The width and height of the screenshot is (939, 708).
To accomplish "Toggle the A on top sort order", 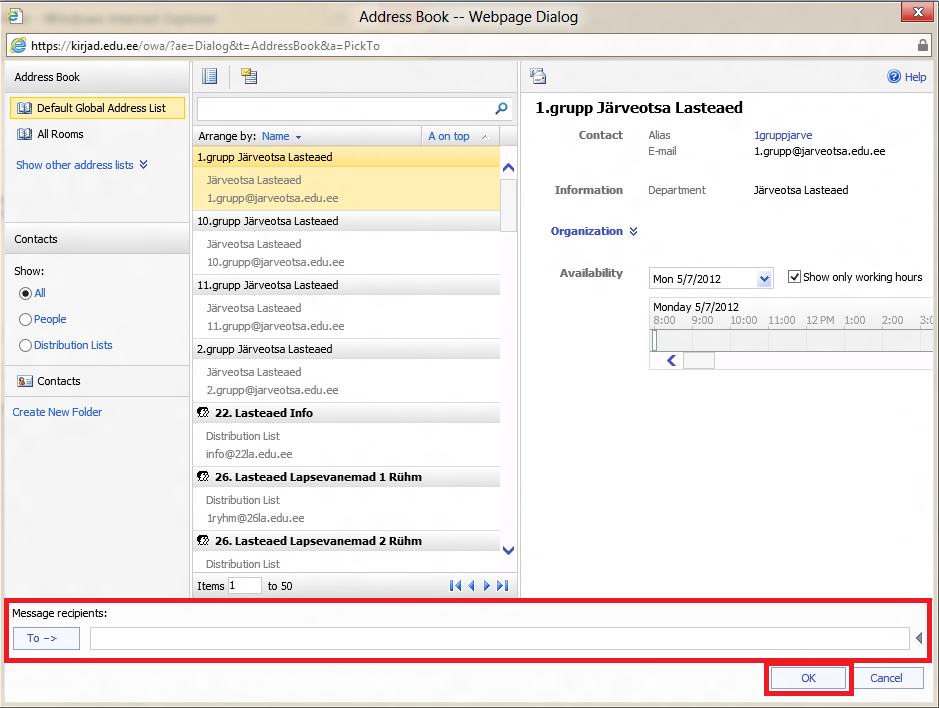I will pyautogui.click(x=459, y=137).
